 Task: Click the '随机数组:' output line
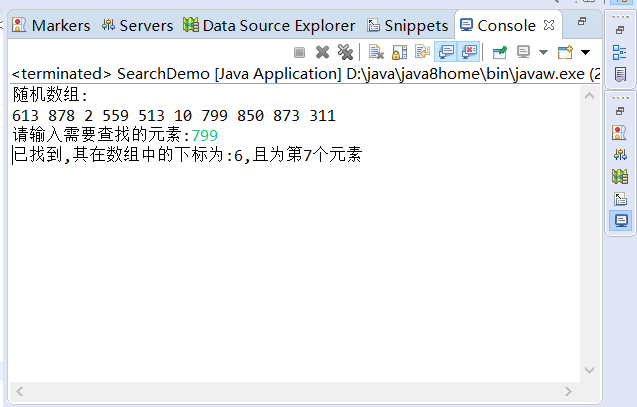(50, 95)
